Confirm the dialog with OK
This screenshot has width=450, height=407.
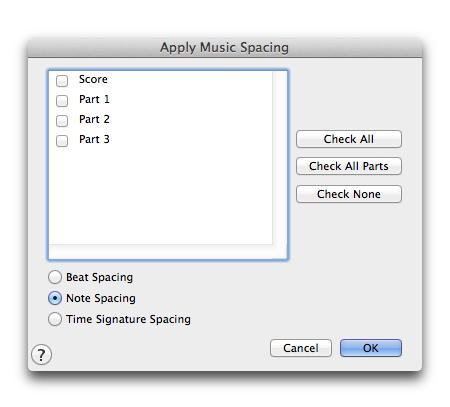click(x=371, y=348)
